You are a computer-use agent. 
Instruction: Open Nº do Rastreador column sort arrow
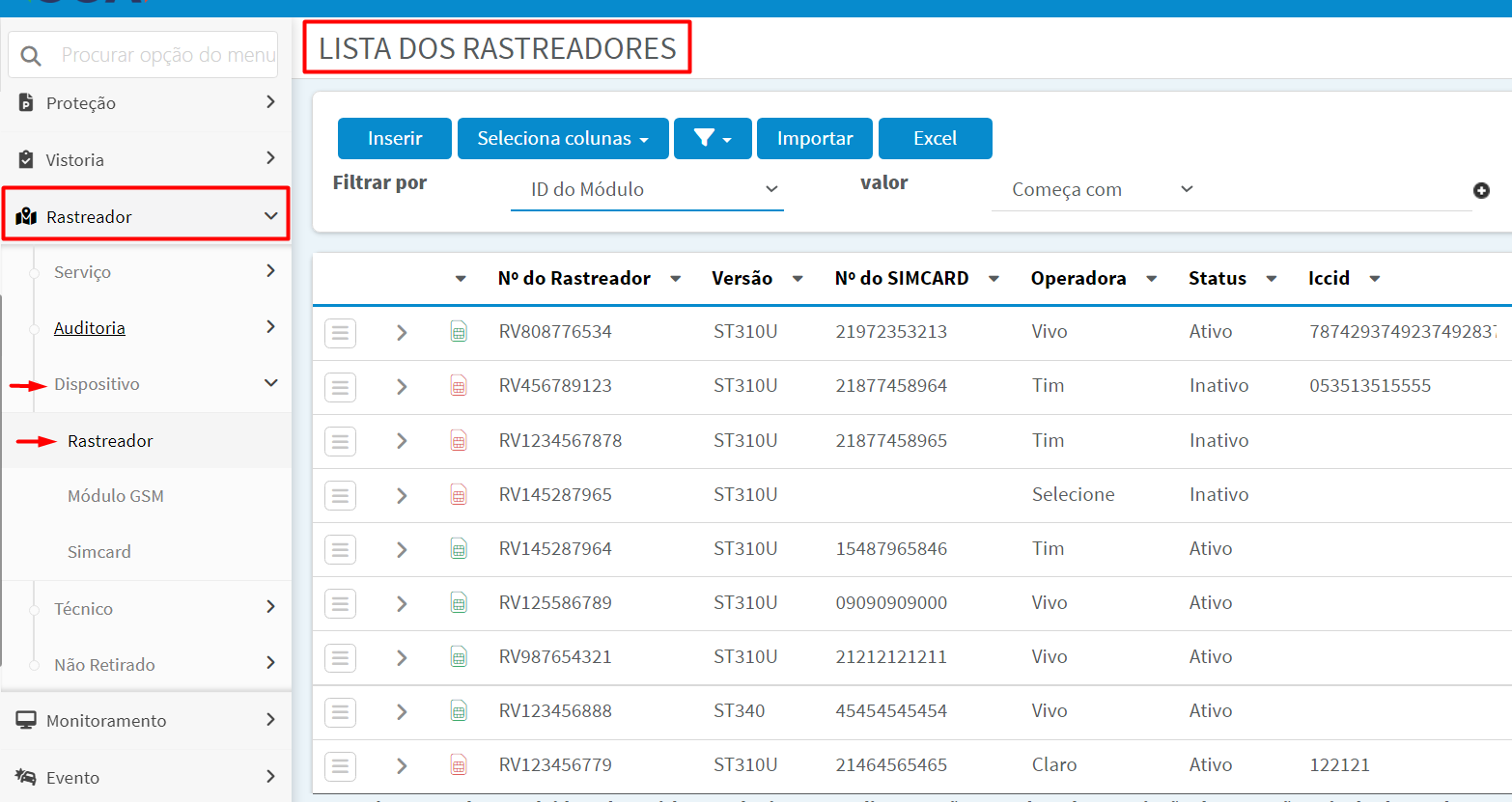tap(676, 279)
